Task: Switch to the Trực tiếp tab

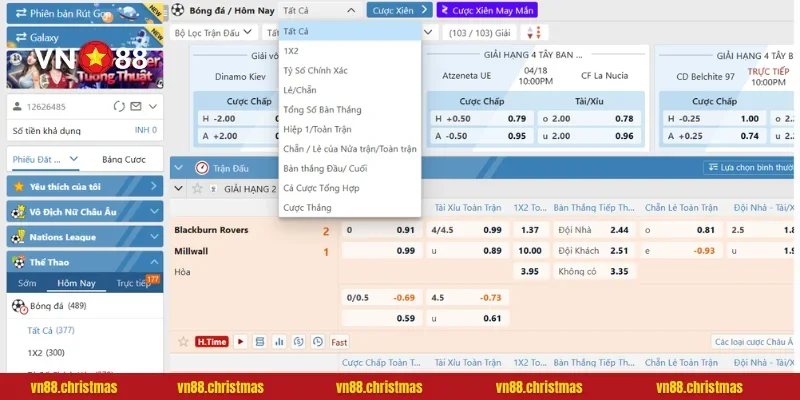Action: pos(132,283)
